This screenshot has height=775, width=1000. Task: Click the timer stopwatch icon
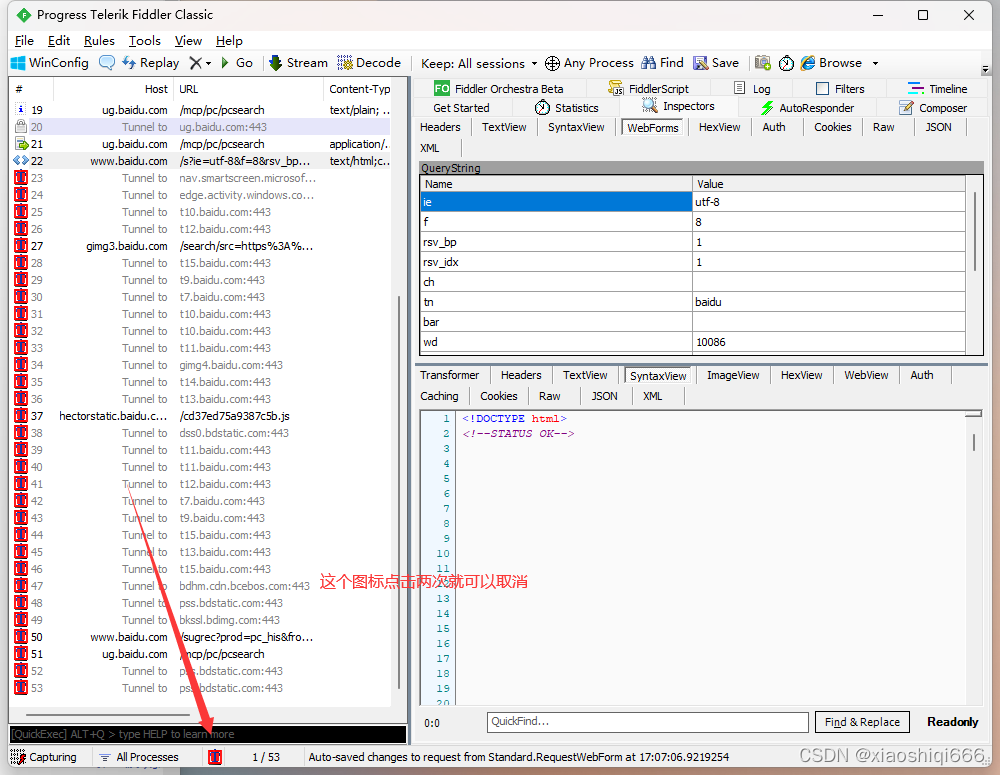[786, 63]
